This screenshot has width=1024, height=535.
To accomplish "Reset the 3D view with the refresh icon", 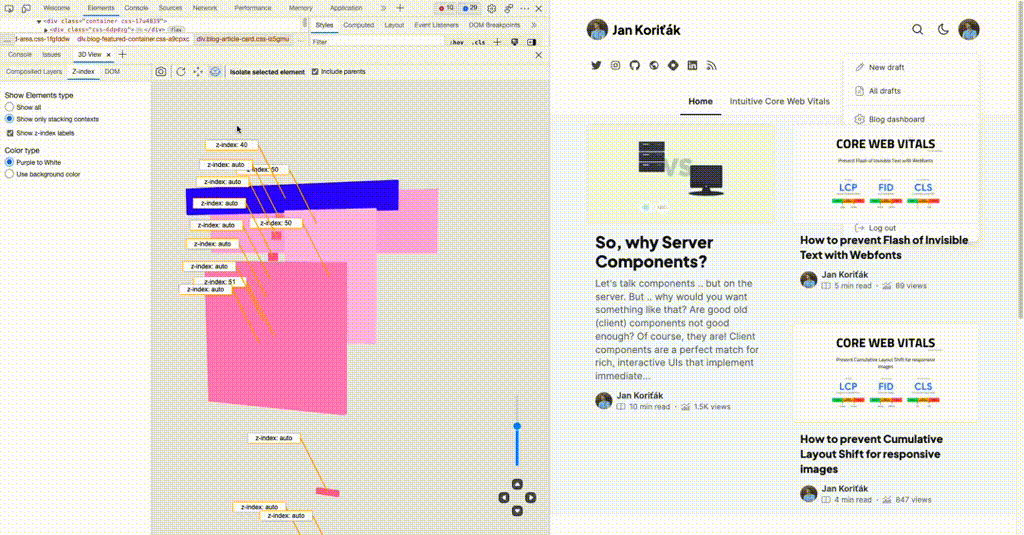I will tap(181, 72).
